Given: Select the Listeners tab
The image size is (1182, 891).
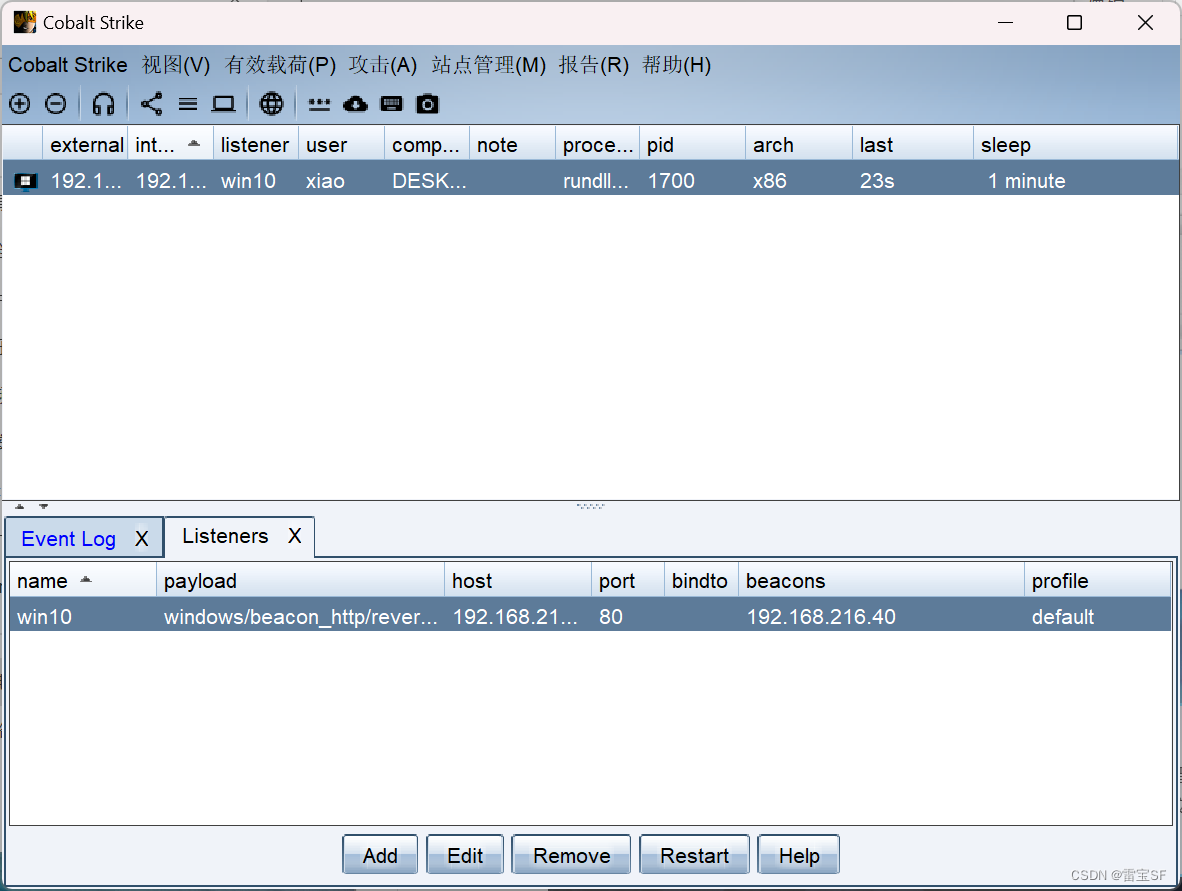Looking at the screenshot, I should coord(225,536).
